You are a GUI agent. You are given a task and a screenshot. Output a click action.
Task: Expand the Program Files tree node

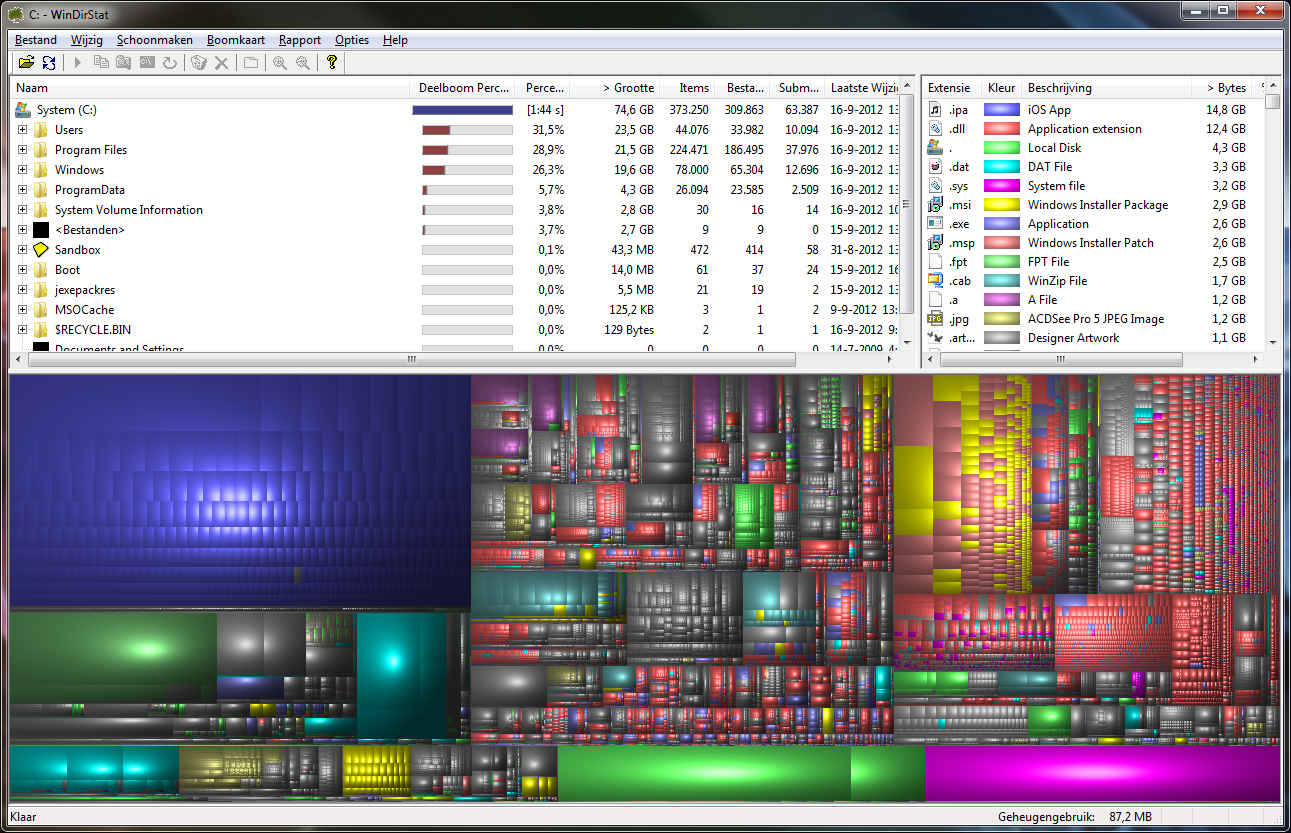click(22, 150)
